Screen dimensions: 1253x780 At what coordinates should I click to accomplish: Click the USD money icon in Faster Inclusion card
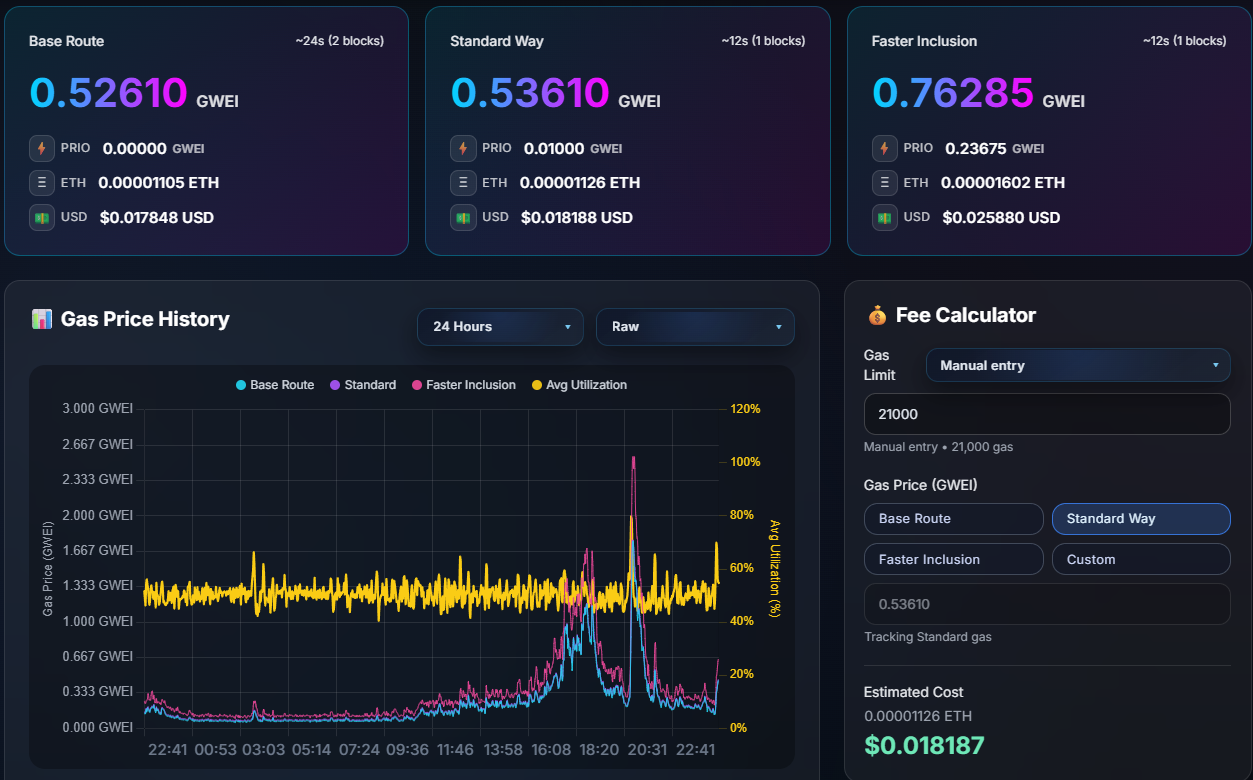click(x=885, y=217)
